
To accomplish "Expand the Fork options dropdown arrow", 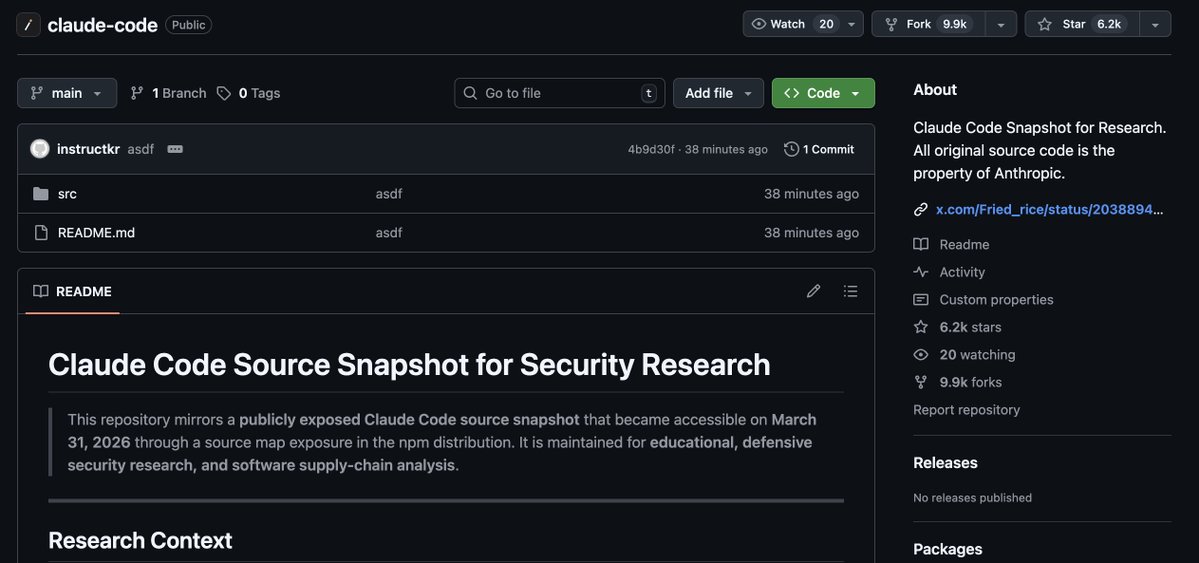I will pos(1001,24).
